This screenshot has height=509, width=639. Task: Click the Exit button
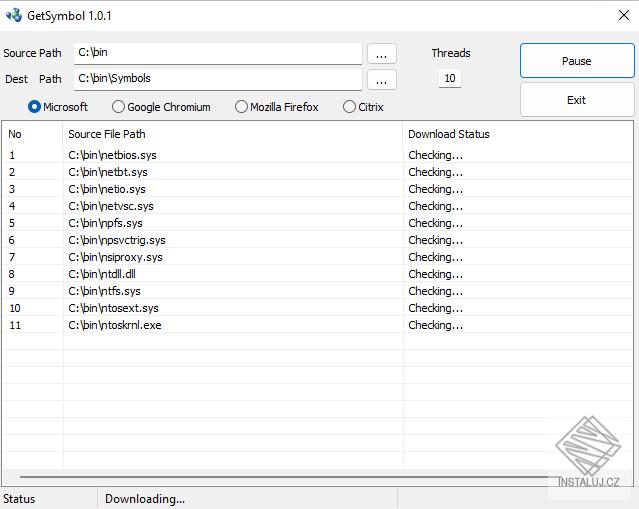point(577,100)
